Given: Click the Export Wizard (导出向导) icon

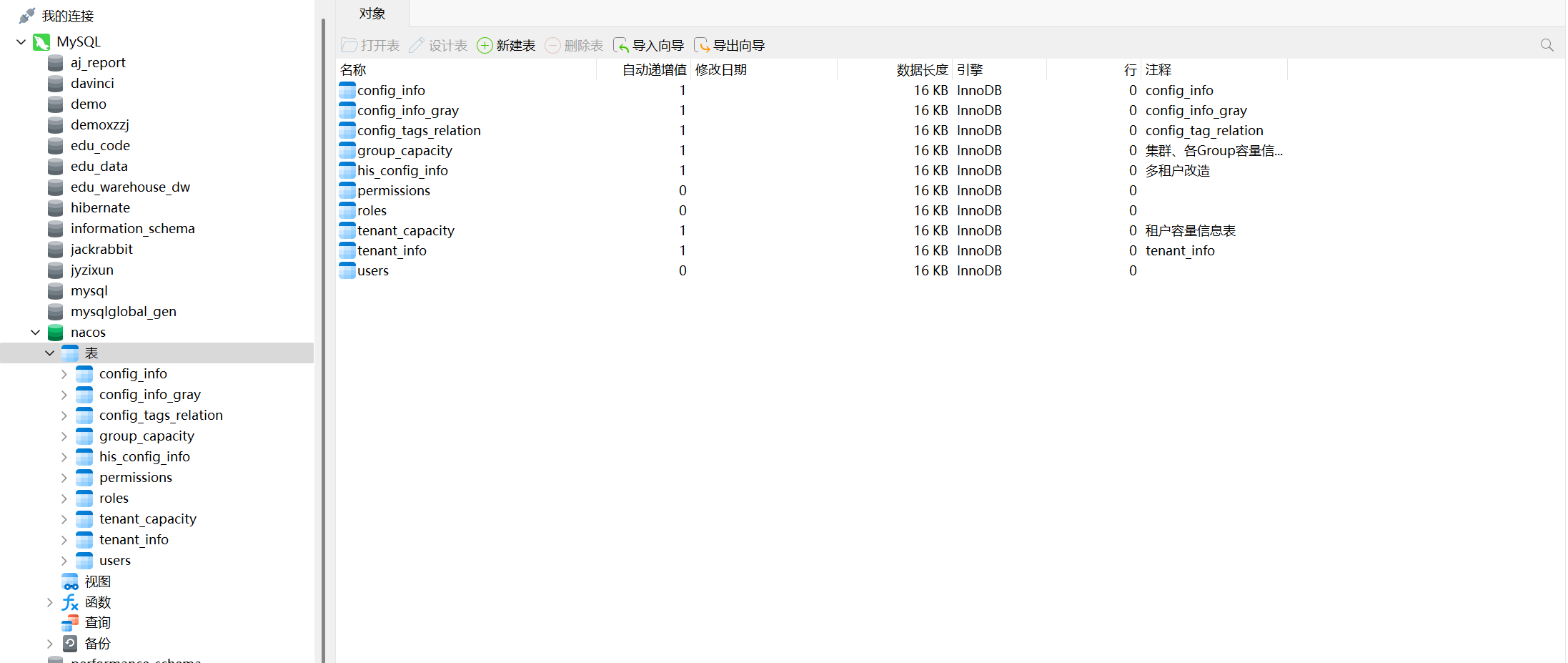Looking at the screenshot, I should click(x=702, y=46).
